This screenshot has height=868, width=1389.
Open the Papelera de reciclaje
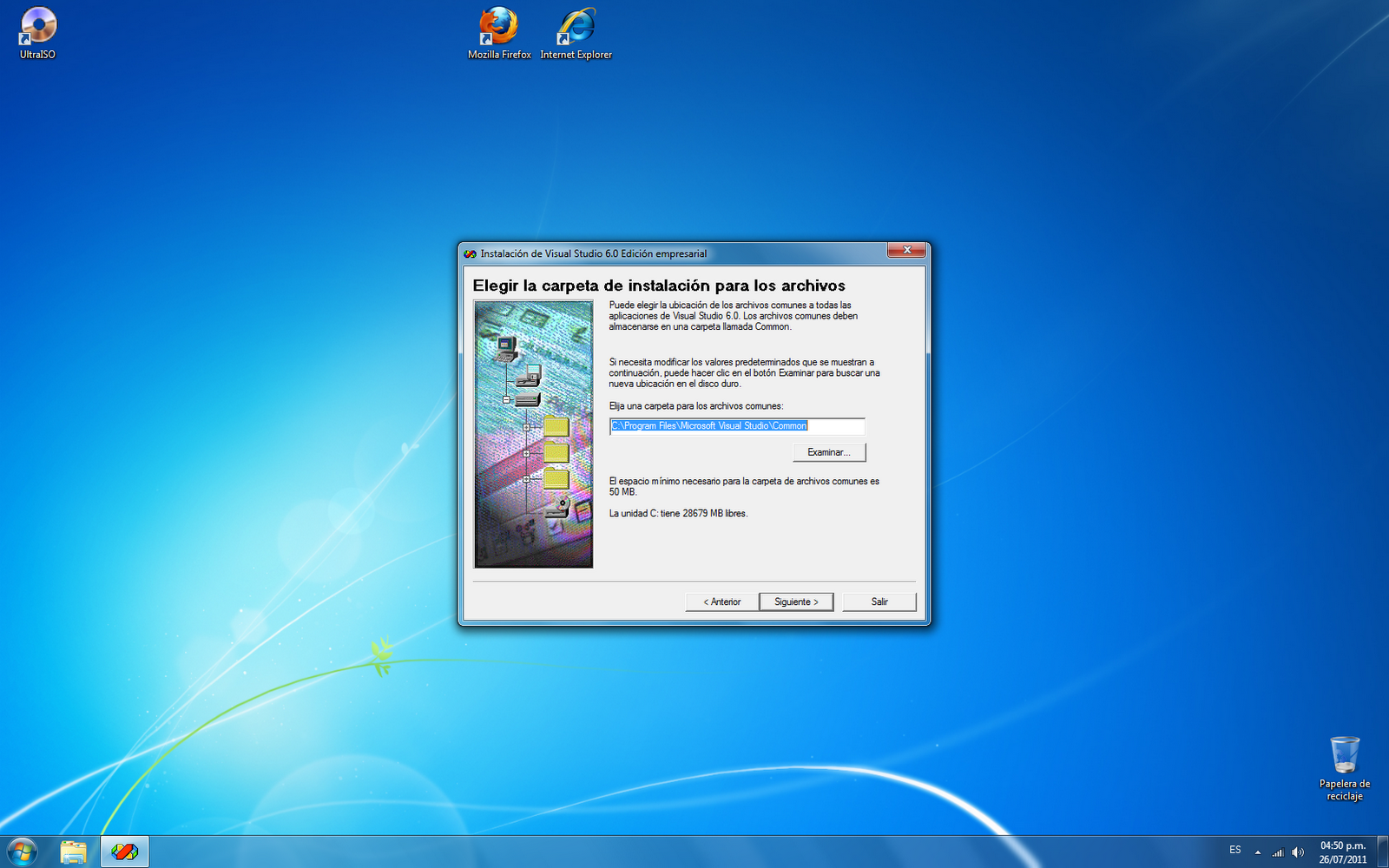pos(1344,755)
